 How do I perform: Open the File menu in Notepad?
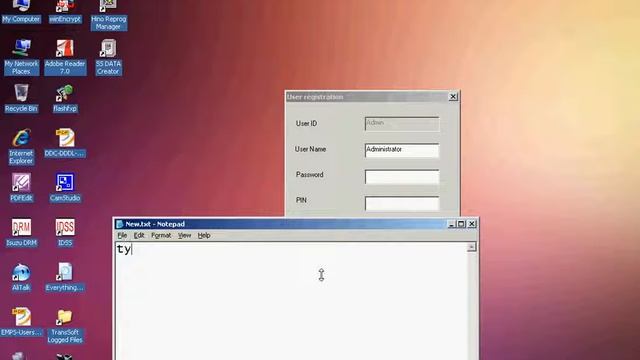point(122,236)
